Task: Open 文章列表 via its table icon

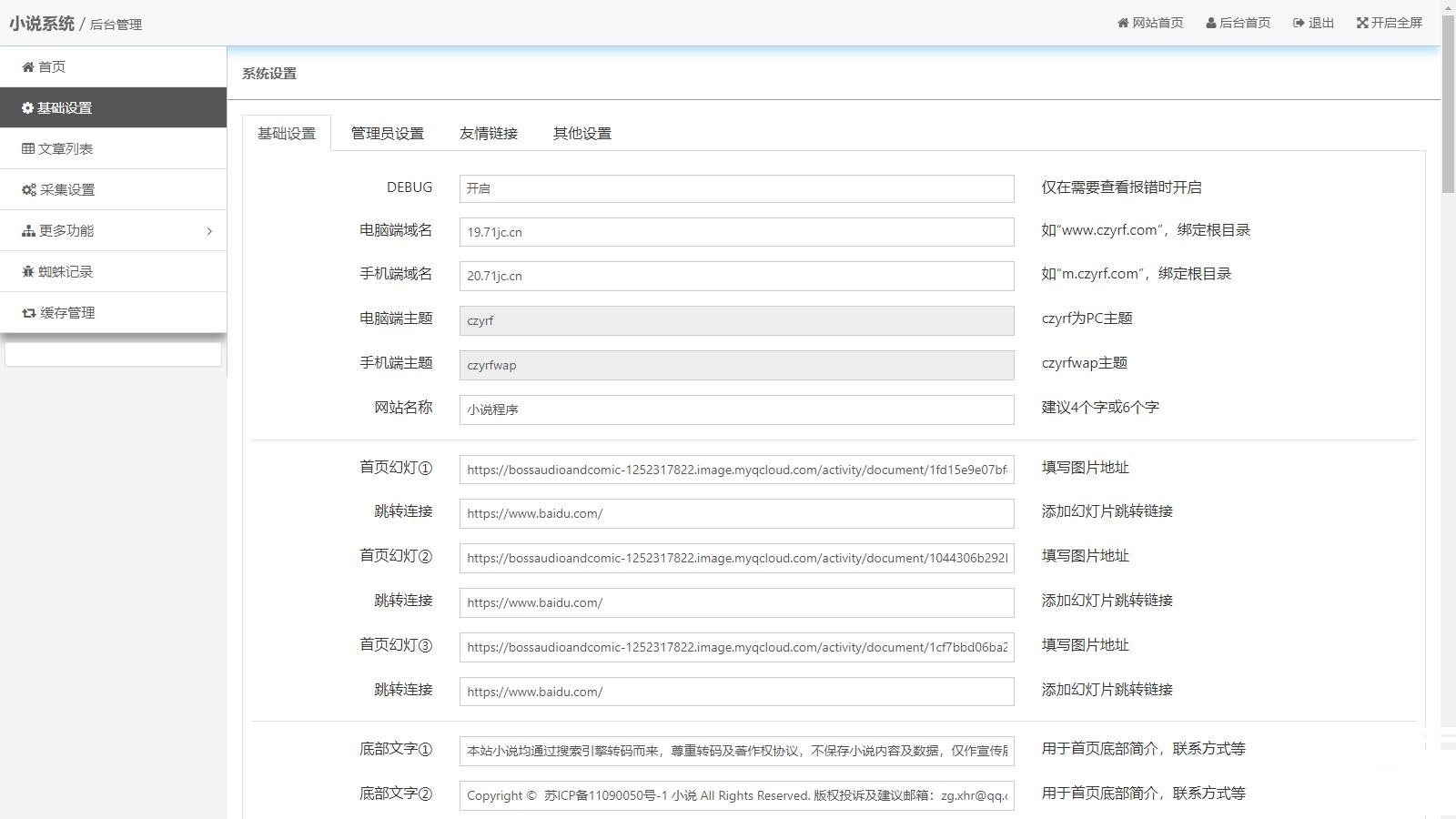Action: 26,147
